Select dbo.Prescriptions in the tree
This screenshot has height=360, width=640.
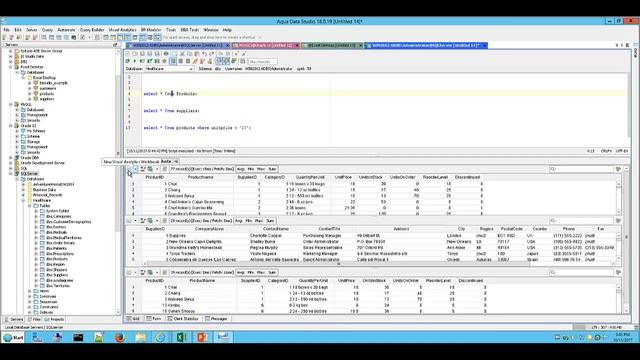[x=60, y=253]
